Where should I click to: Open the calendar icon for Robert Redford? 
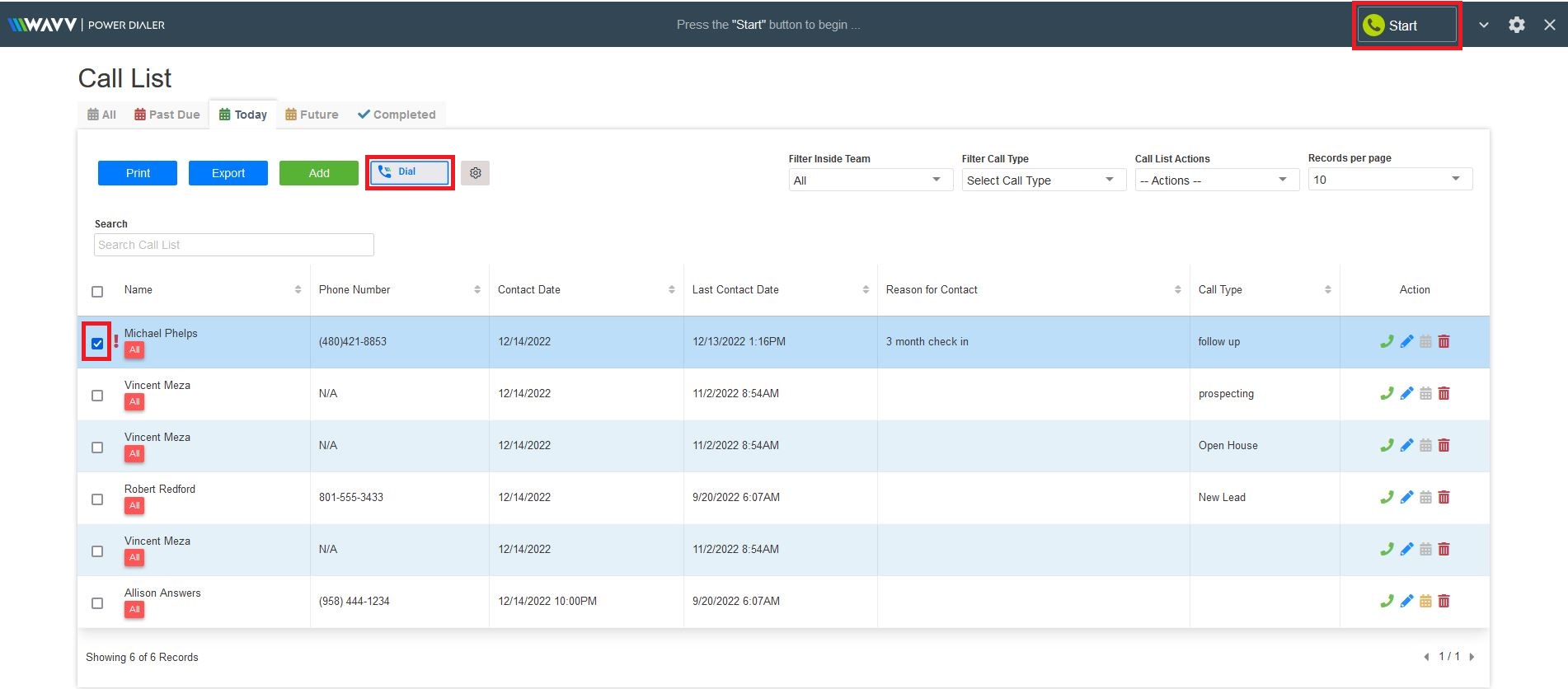point(1425,497)
